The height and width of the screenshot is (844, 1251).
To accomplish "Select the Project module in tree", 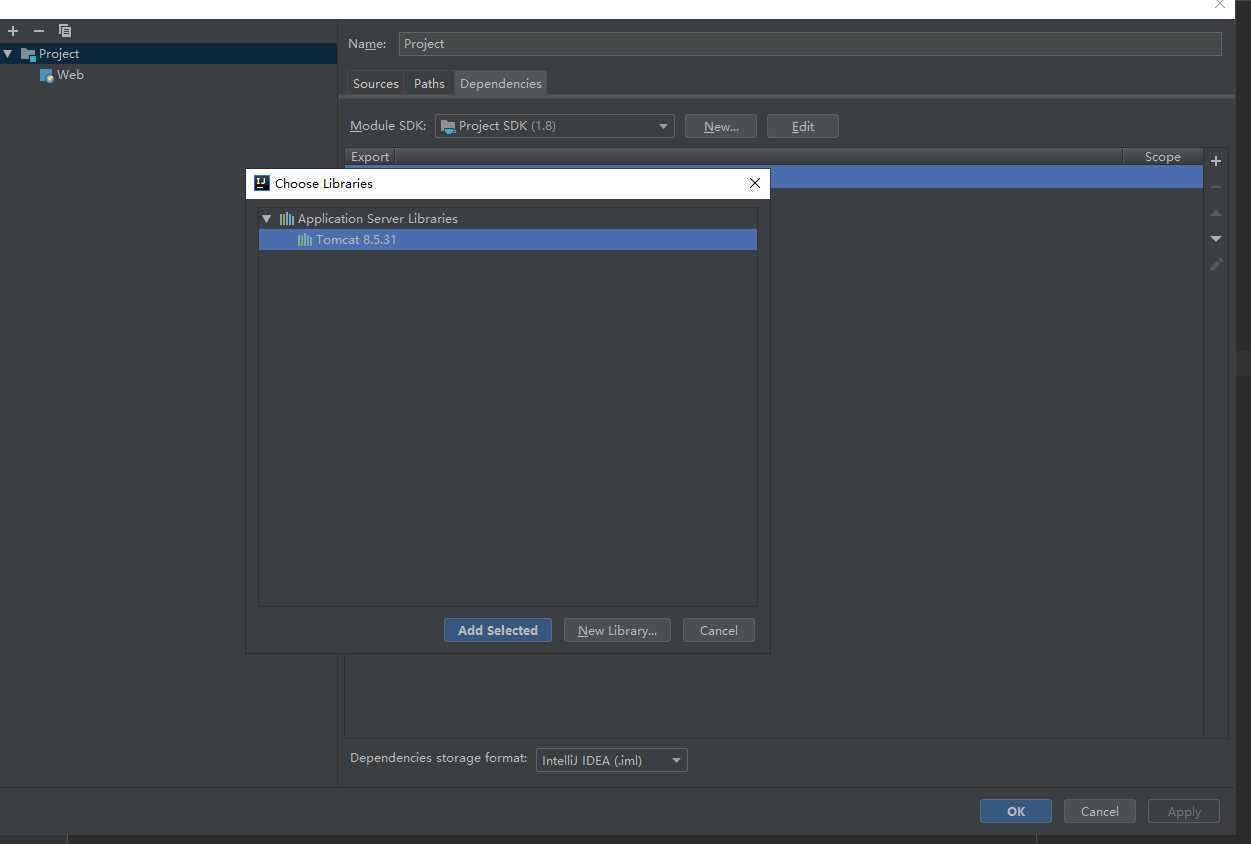I will [168, 54].
